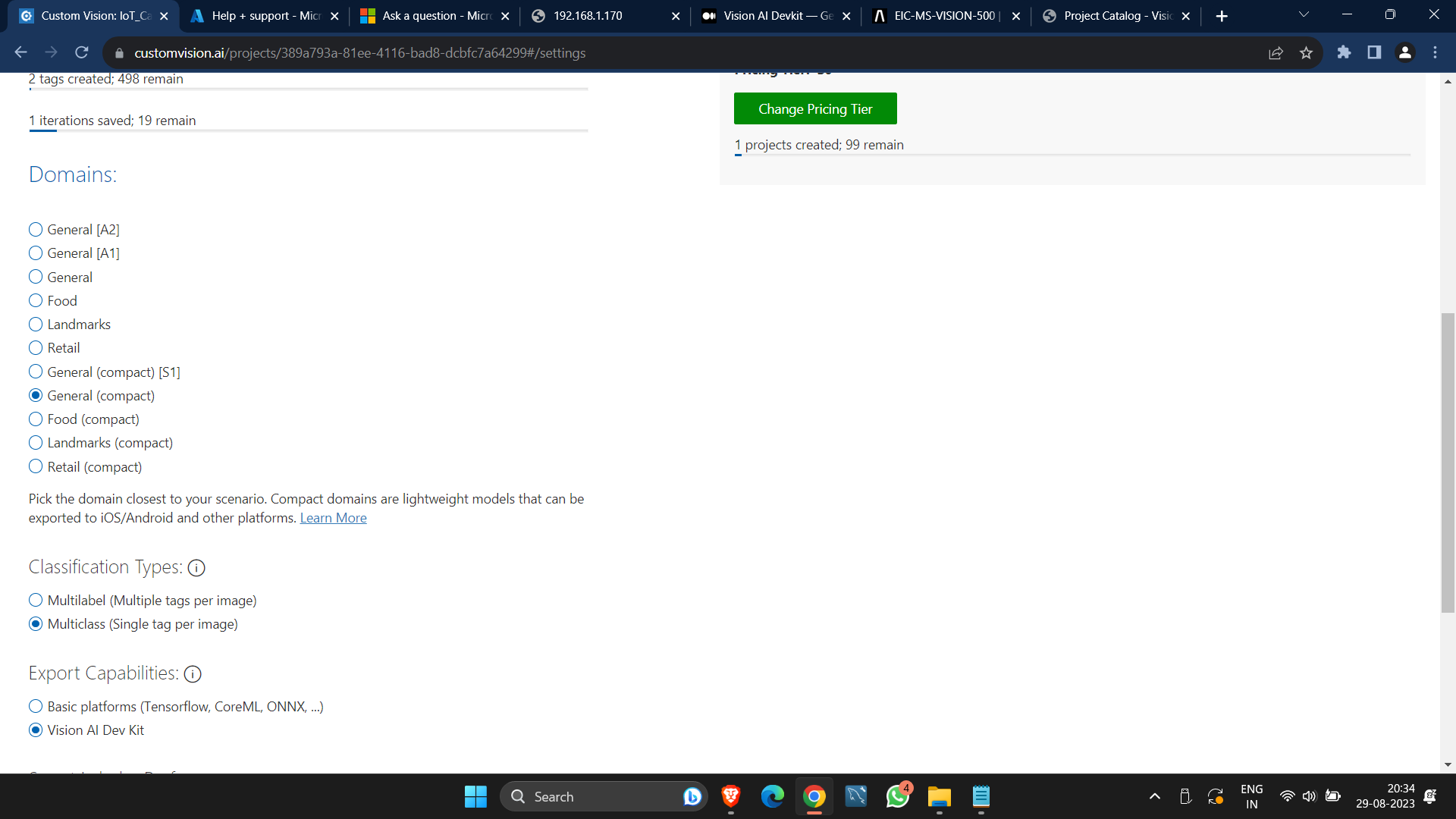
Task: Select the General [A2] domain
Action: pyautogui.click(x=36, y=230)
